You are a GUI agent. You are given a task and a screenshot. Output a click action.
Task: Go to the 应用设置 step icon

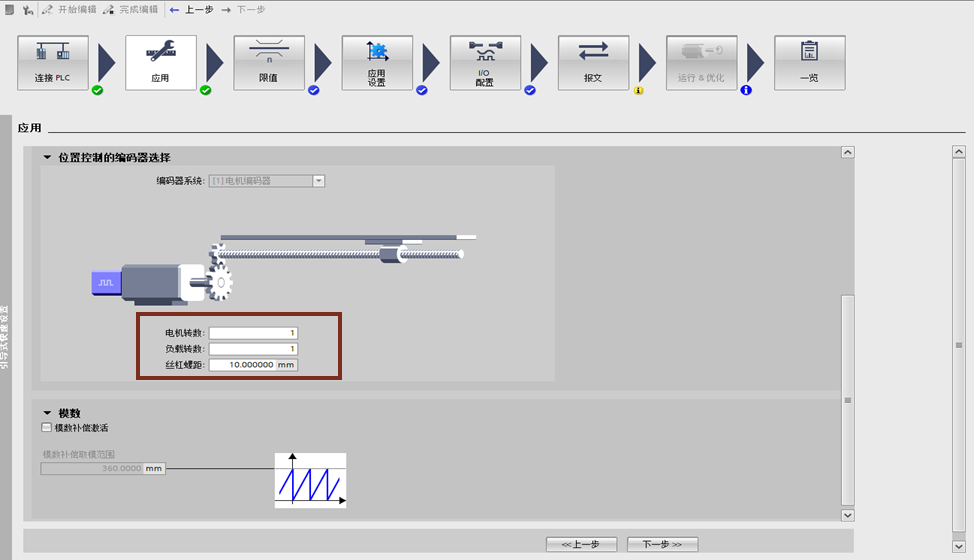click(377, 63)
